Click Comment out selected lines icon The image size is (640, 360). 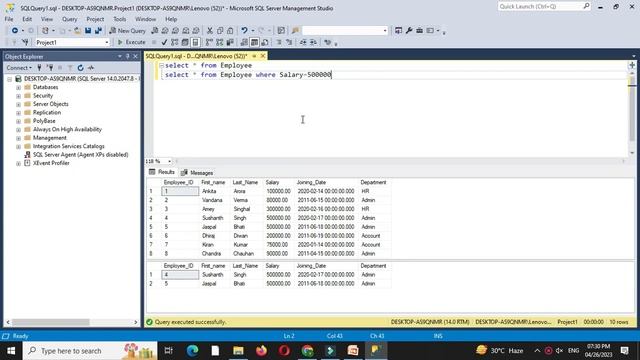[x=279, y=42]
